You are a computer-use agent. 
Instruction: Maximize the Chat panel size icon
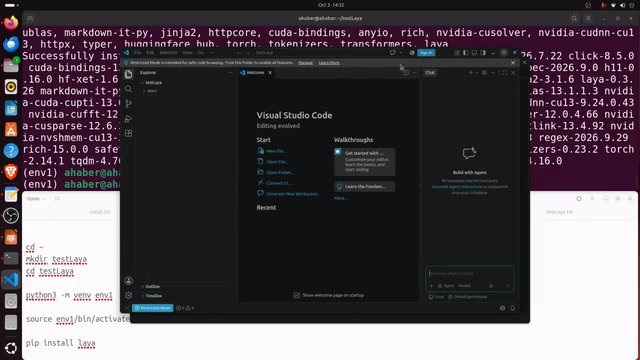(x=504, y=73)
